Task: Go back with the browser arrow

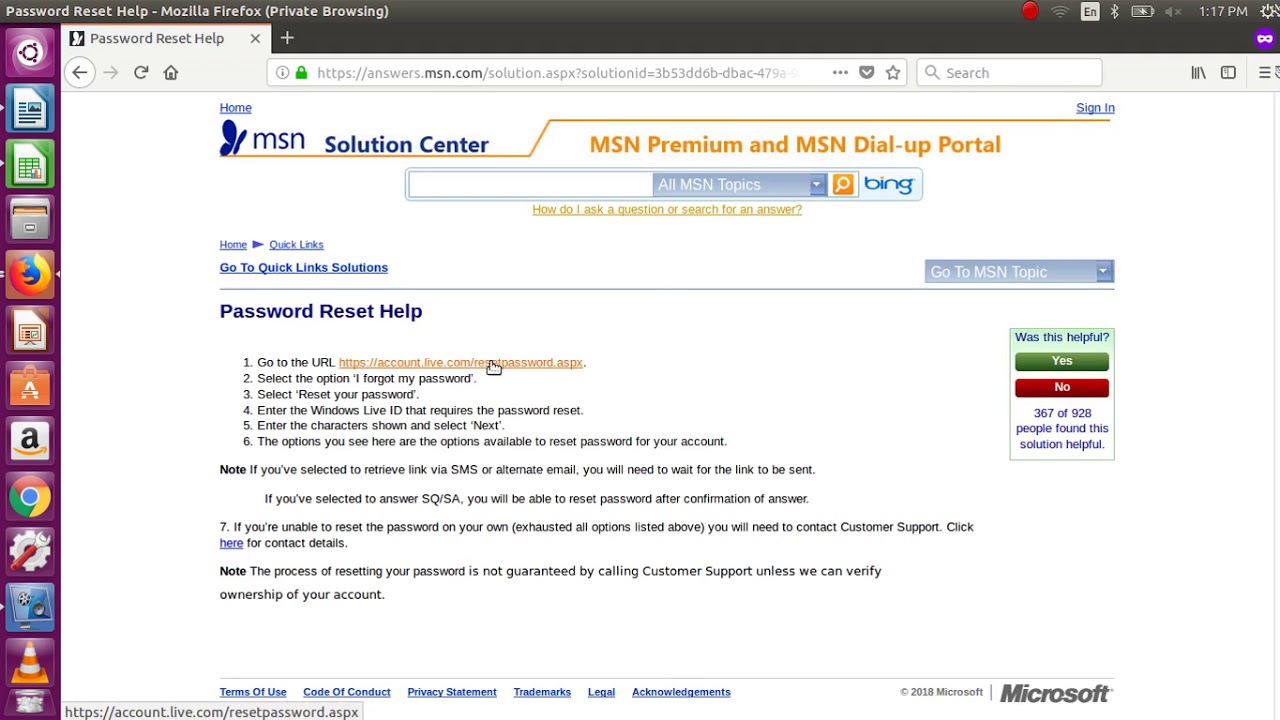Action: pyautogui.click(x=79, y=72)
